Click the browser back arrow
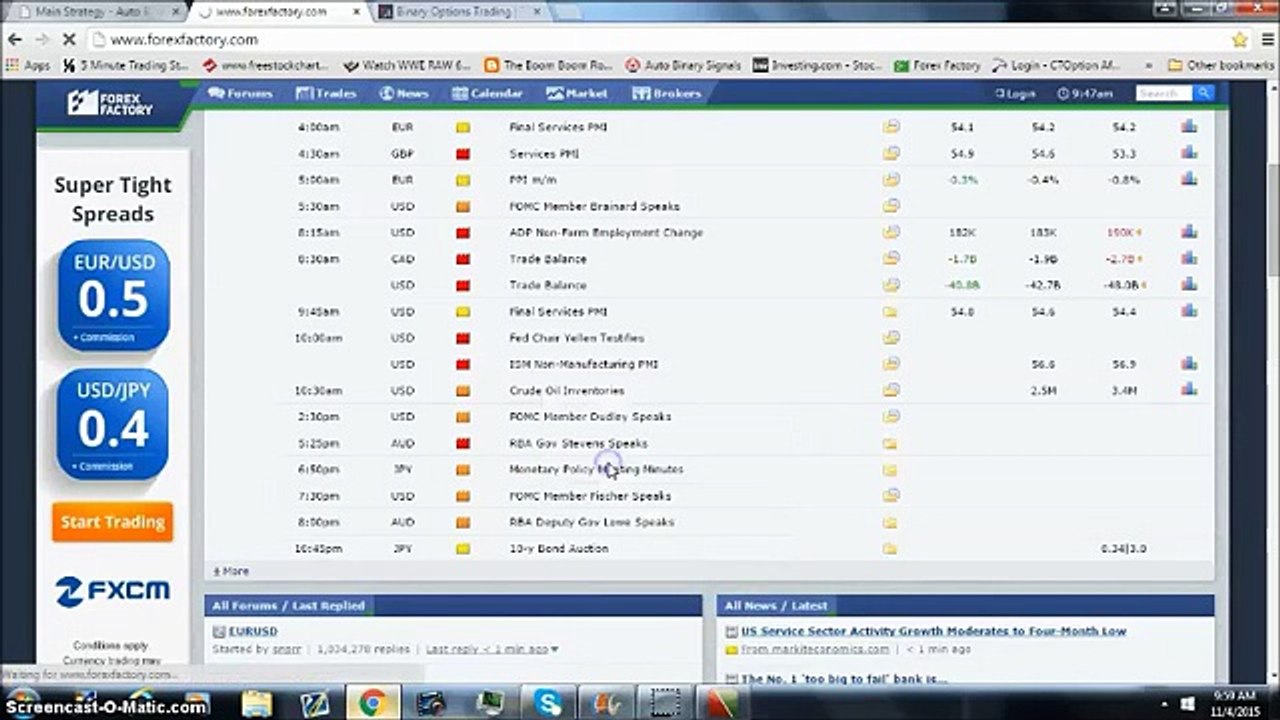The height and width of the screenshot is (720, 1280). tap(15, 39)
